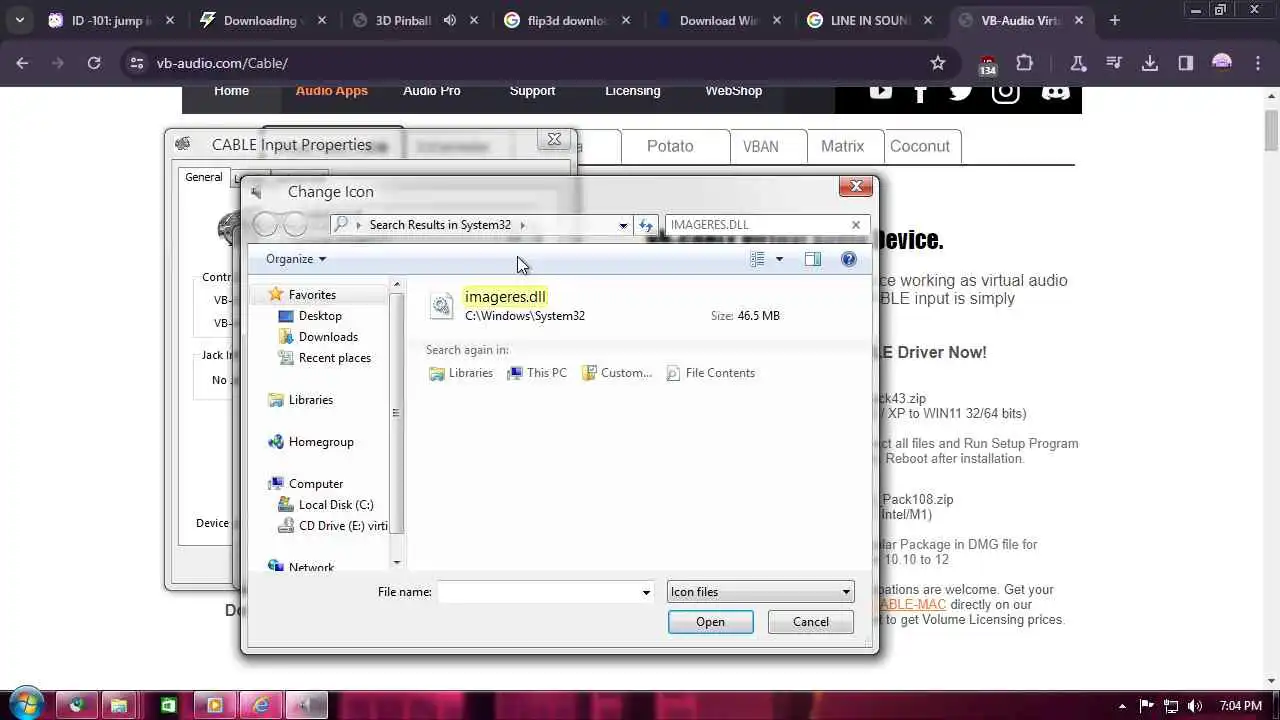Click the extension icon showing badge 134
This screenshot has width=1280, height=720.
click(987, 65)
